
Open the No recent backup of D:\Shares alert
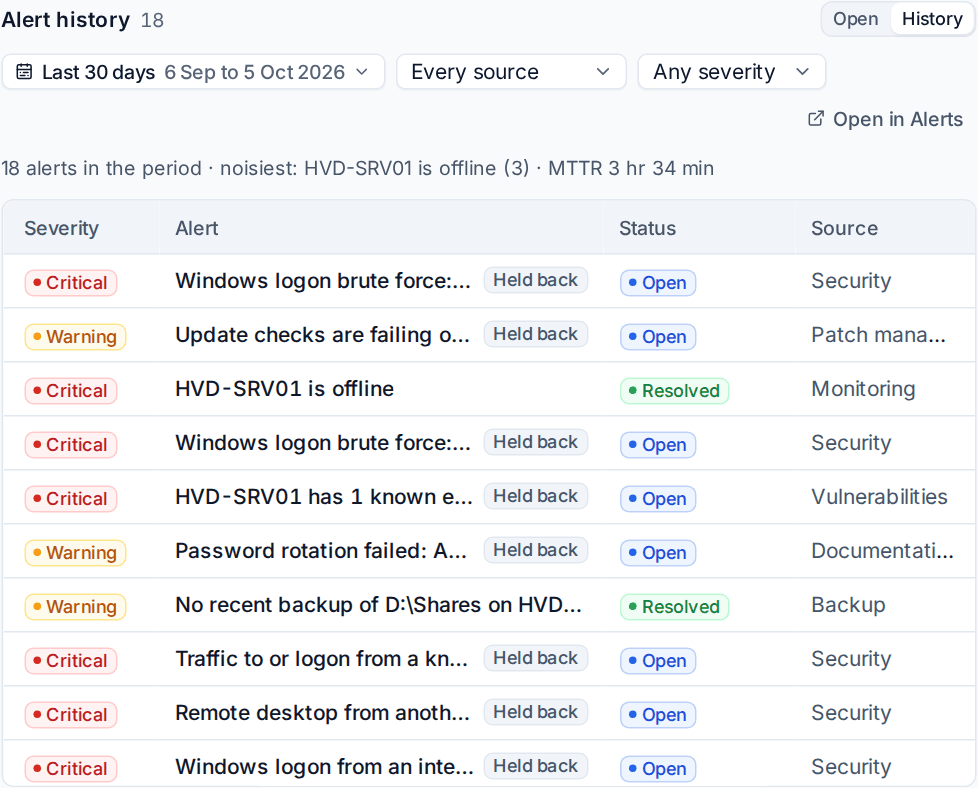point(378,605)
